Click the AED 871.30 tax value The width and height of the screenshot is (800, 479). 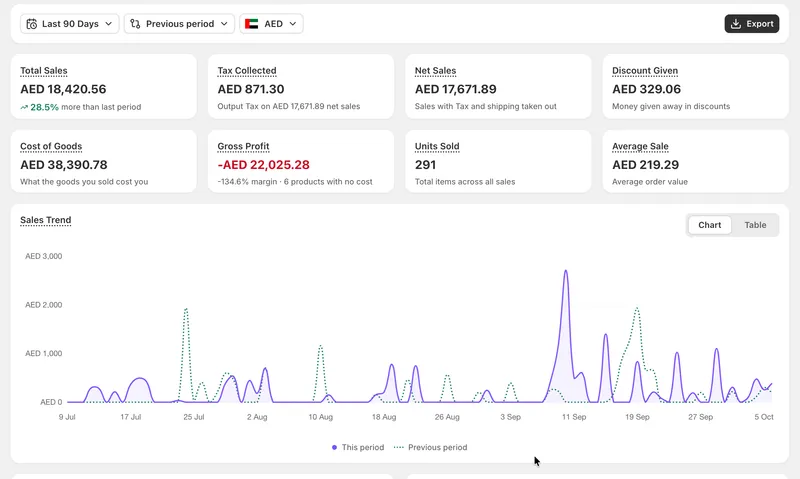[x=251, y=89]
